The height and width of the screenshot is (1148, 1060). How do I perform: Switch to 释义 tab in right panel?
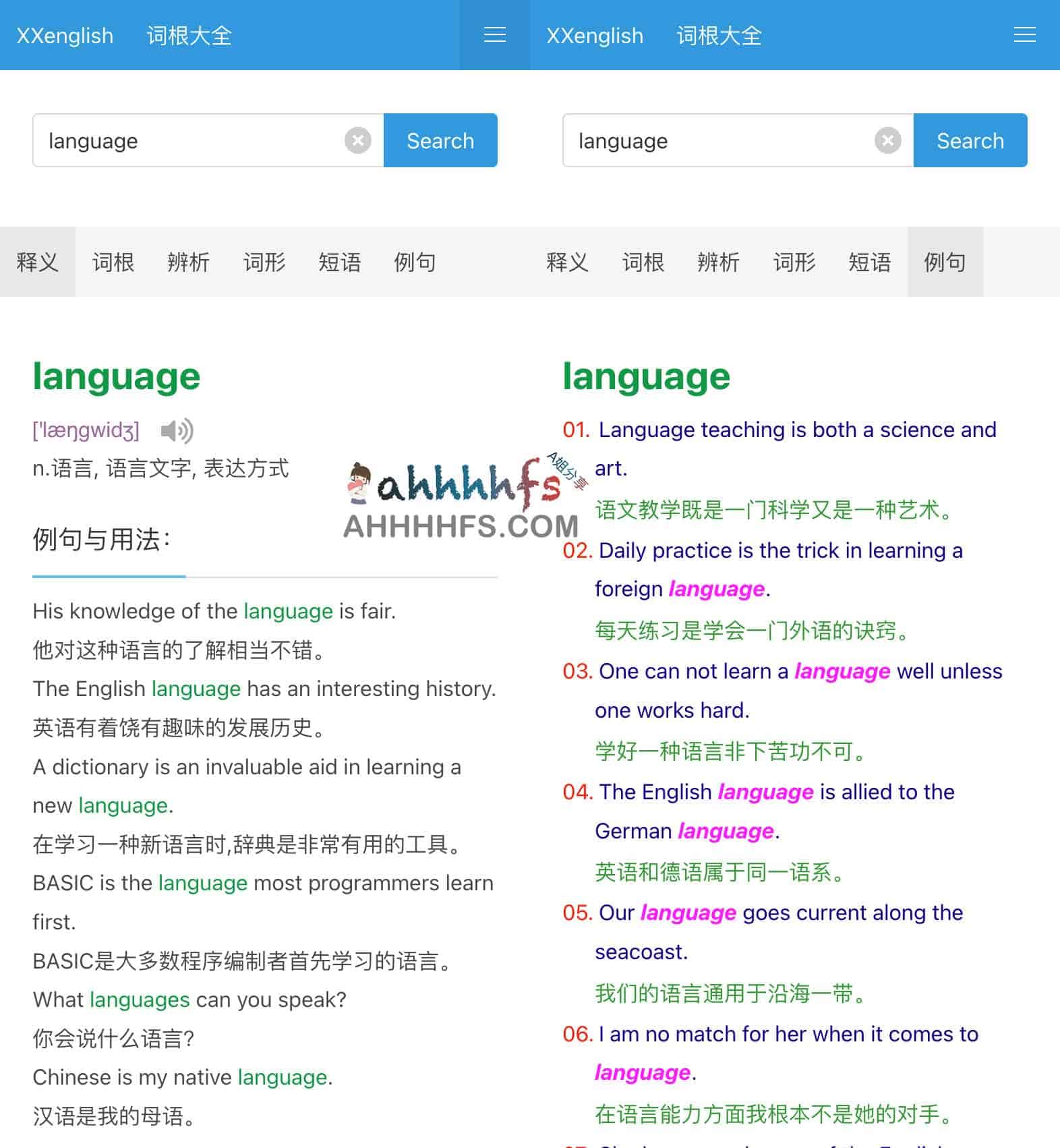click(568, 262)
